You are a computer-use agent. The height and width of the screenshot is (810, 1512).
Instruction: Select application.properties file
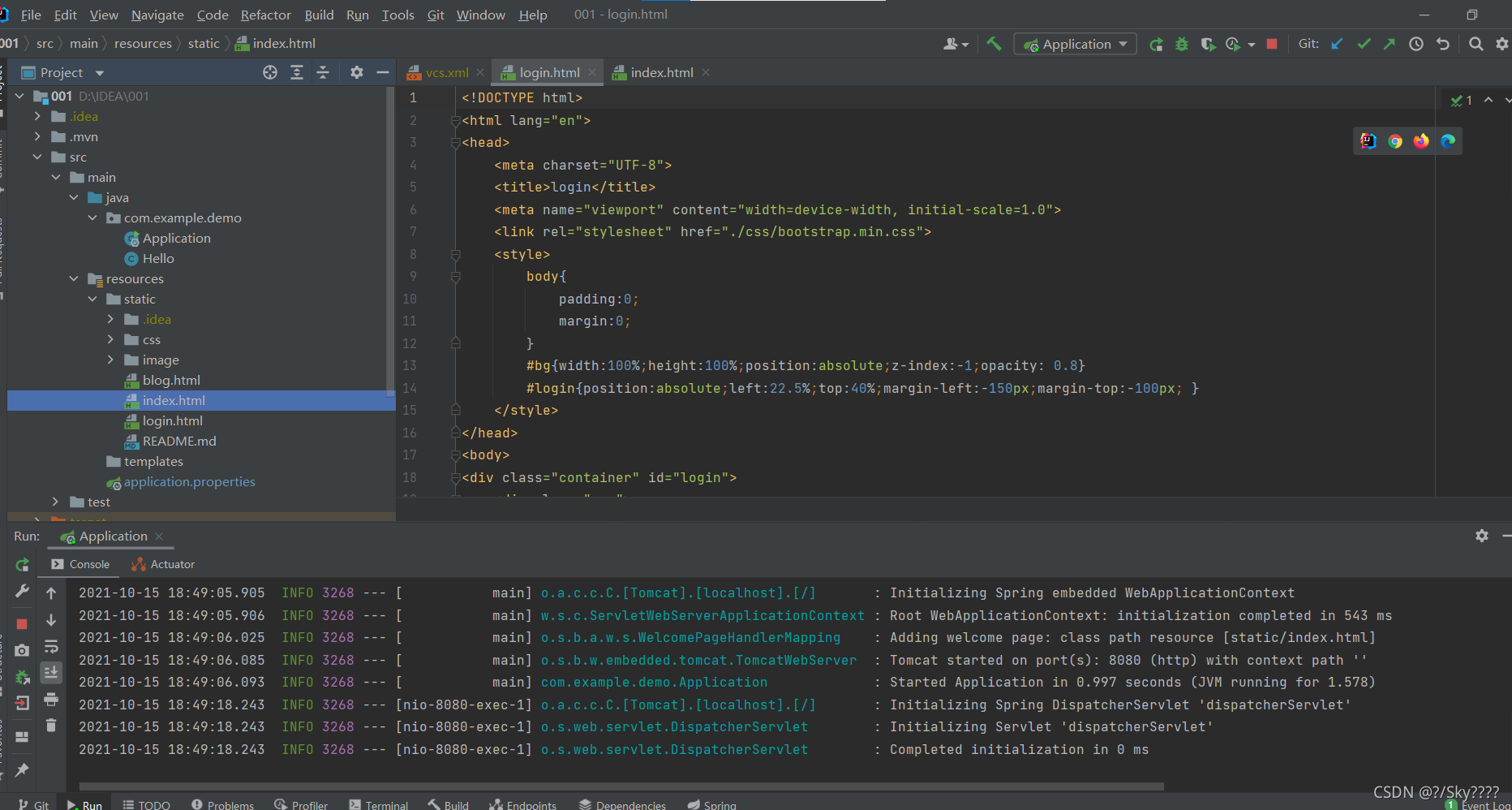[189, 481]
